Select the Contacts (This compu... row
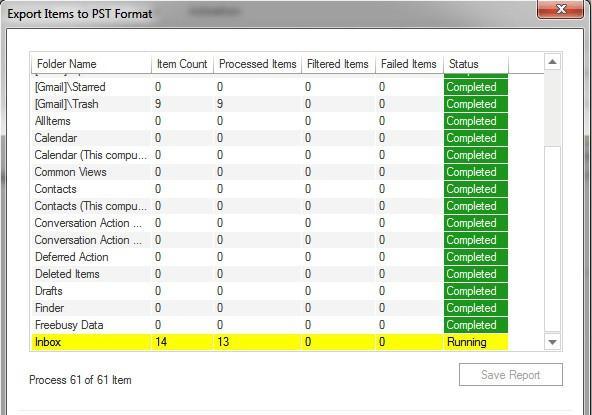 (270, 206)
